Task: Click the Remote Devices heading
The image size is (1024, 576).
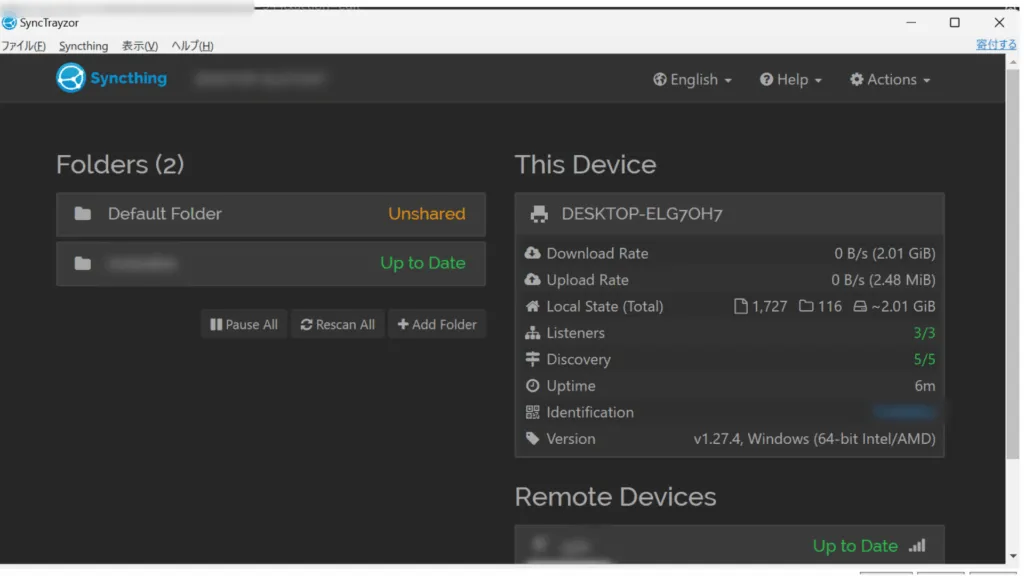Action: pos(615,497)
